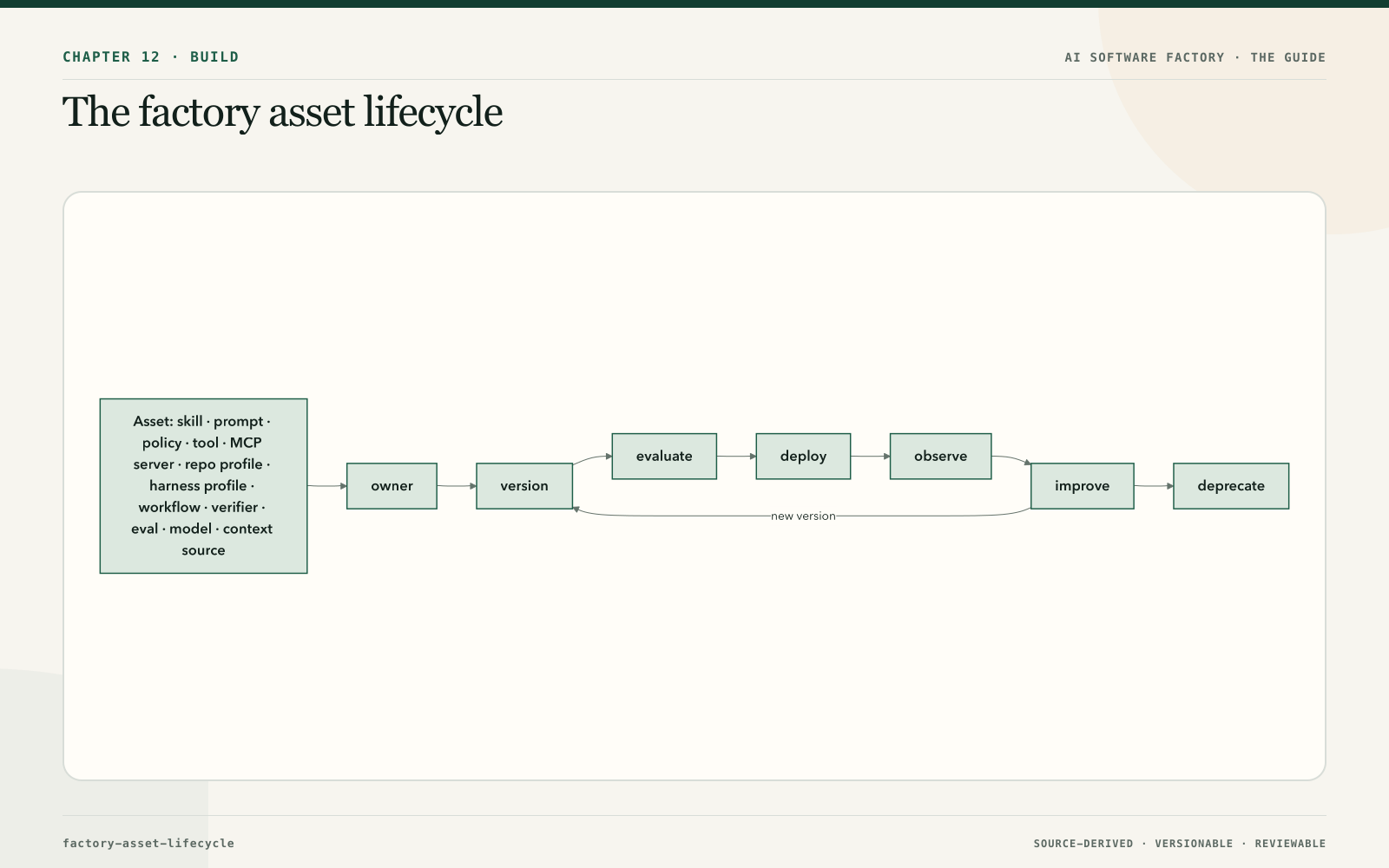Click the footer text 'factory-asset-lifecycle'

(148, 844)
